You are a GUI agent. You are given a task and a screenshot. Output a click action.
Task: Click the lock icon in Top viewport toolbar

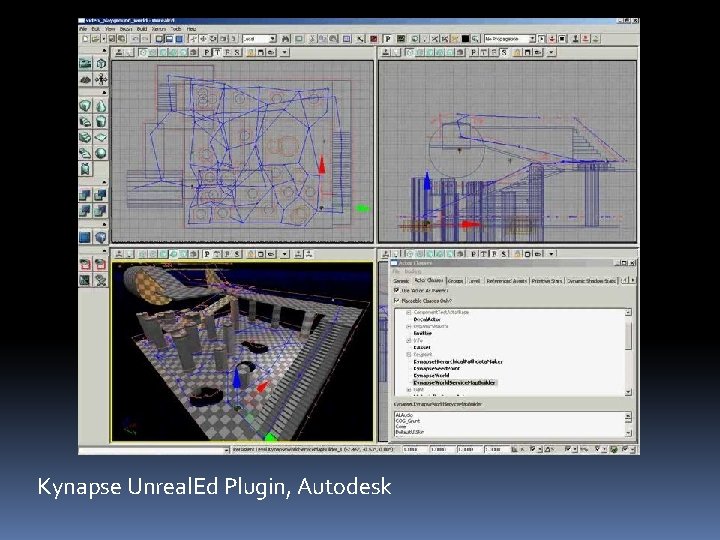pyautogui.click(x=250, y=52)
